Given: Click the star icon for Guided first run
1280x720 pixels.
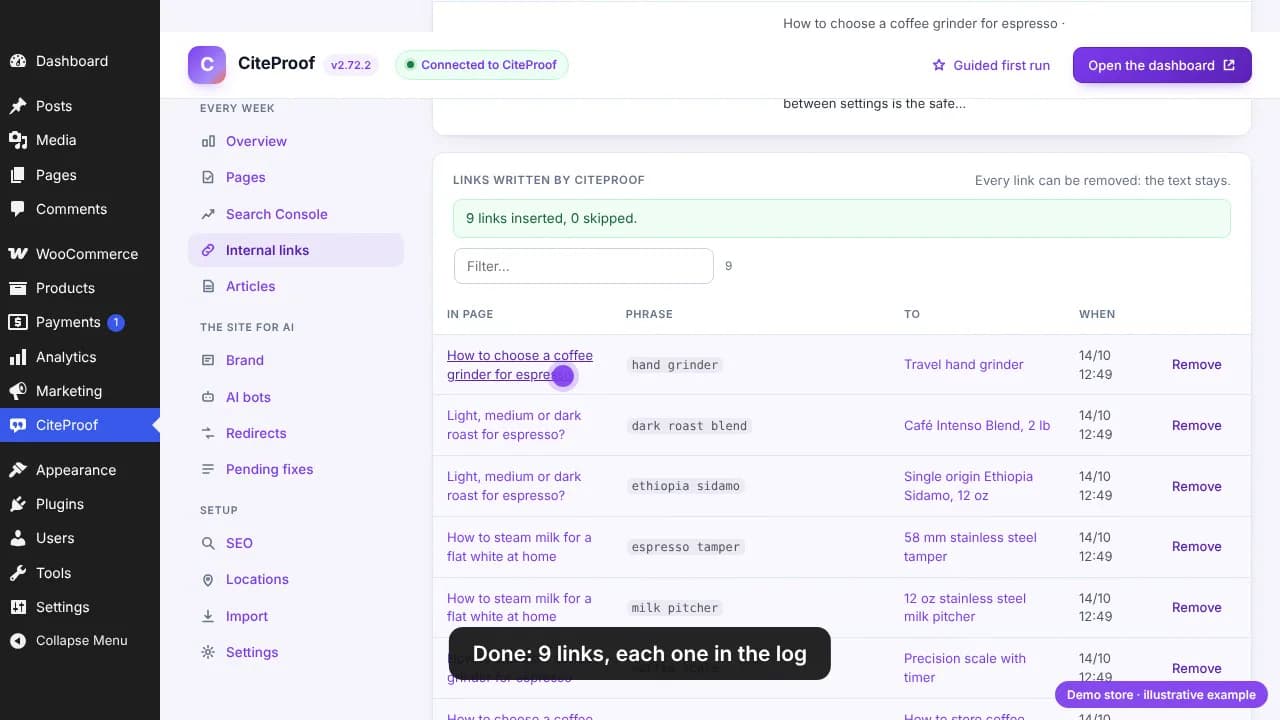Looking at the screenshot, I should 938,65.
